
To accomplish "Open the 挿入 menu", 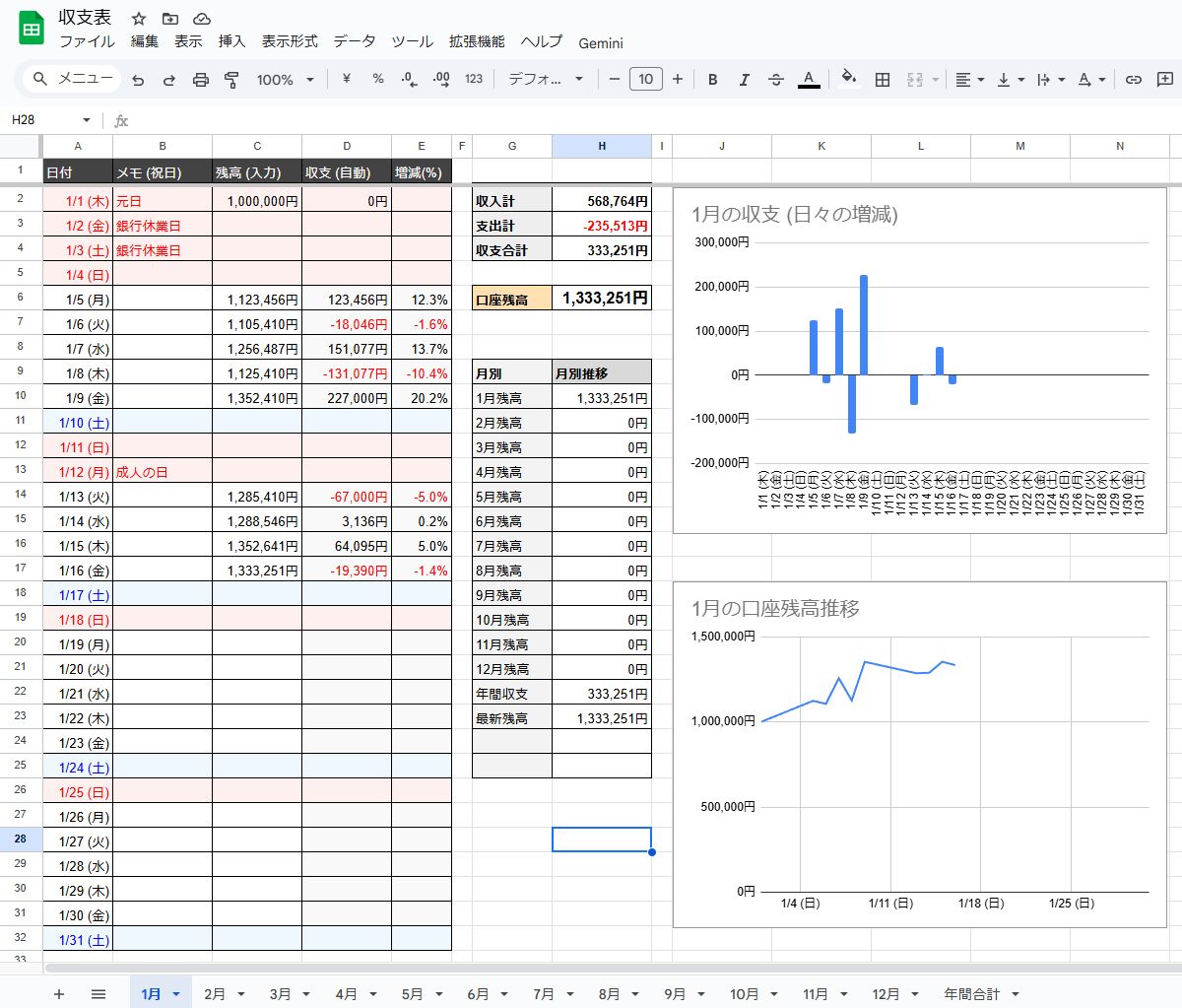I will [231, 41].
